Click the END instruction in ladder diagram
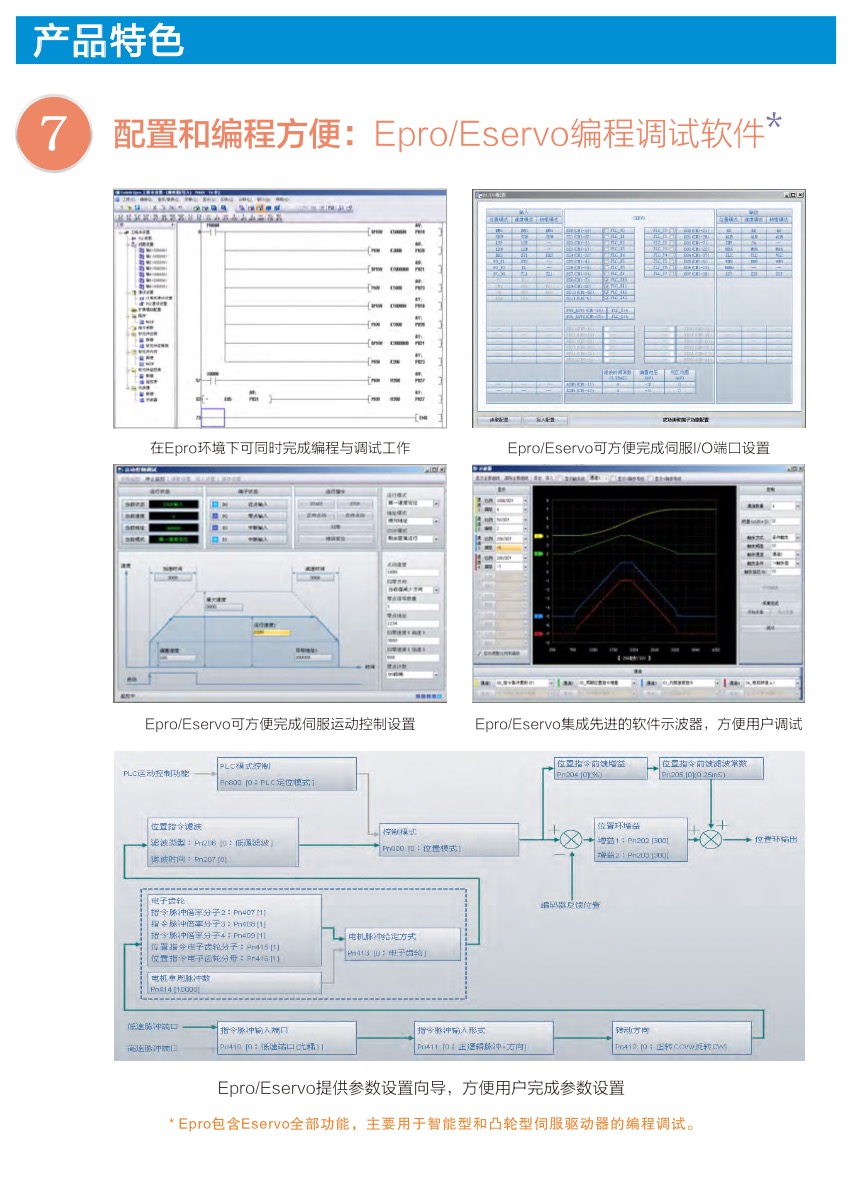 click(428, 418)
